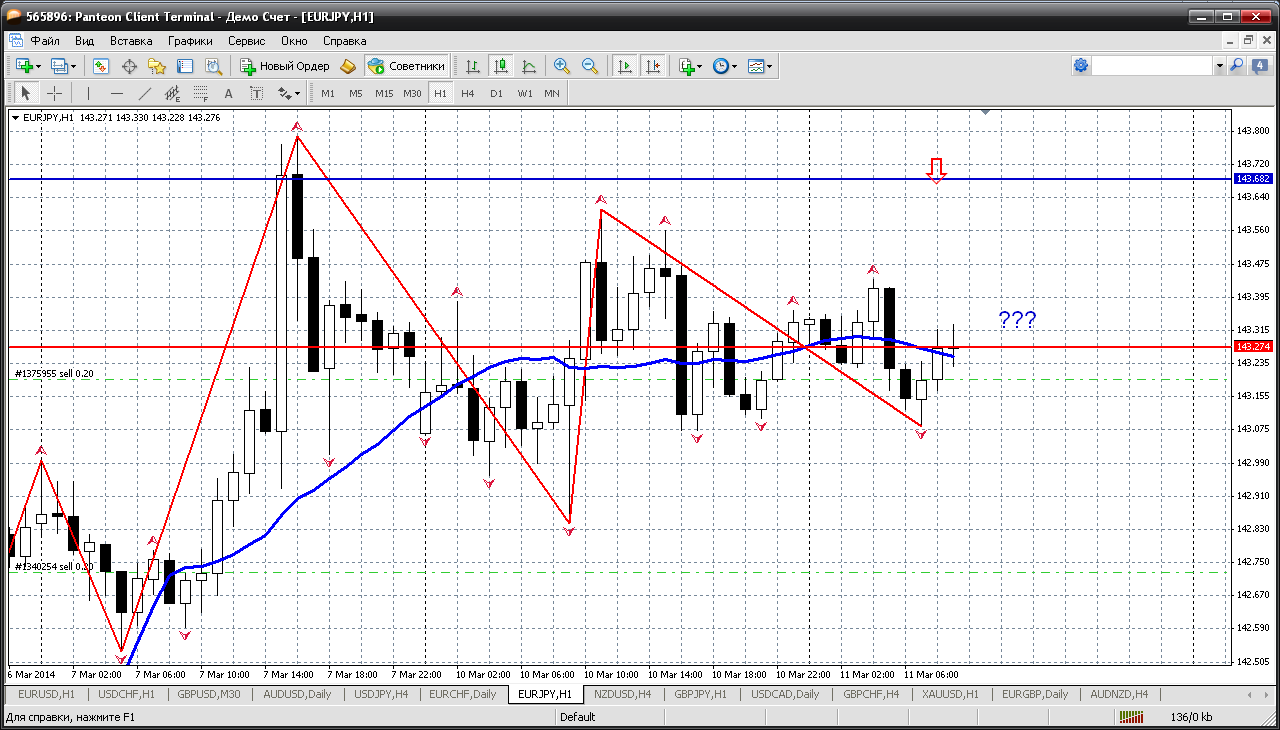This screenshot has width=1280, height=730.
Task: Show the Terminal panel icon
Action: [x=185, y=66]
